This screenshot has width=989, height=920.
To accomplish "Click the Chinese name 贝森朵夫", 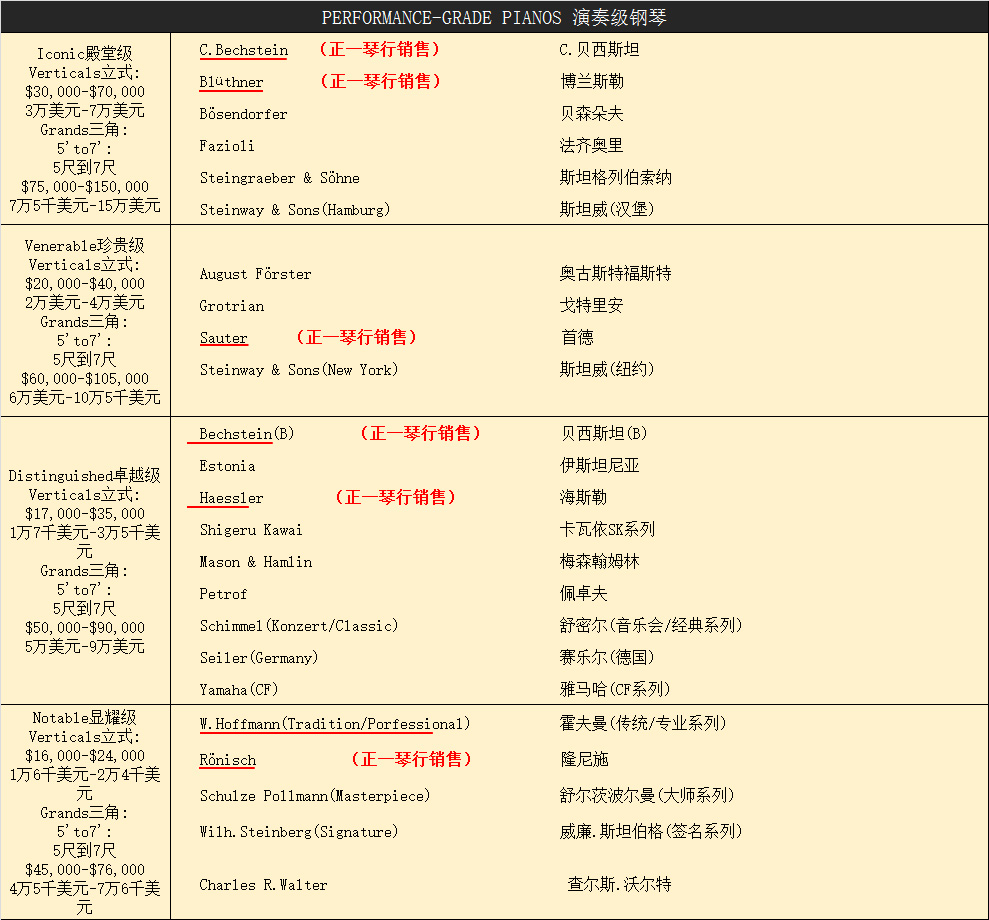I will click(591, 114).
